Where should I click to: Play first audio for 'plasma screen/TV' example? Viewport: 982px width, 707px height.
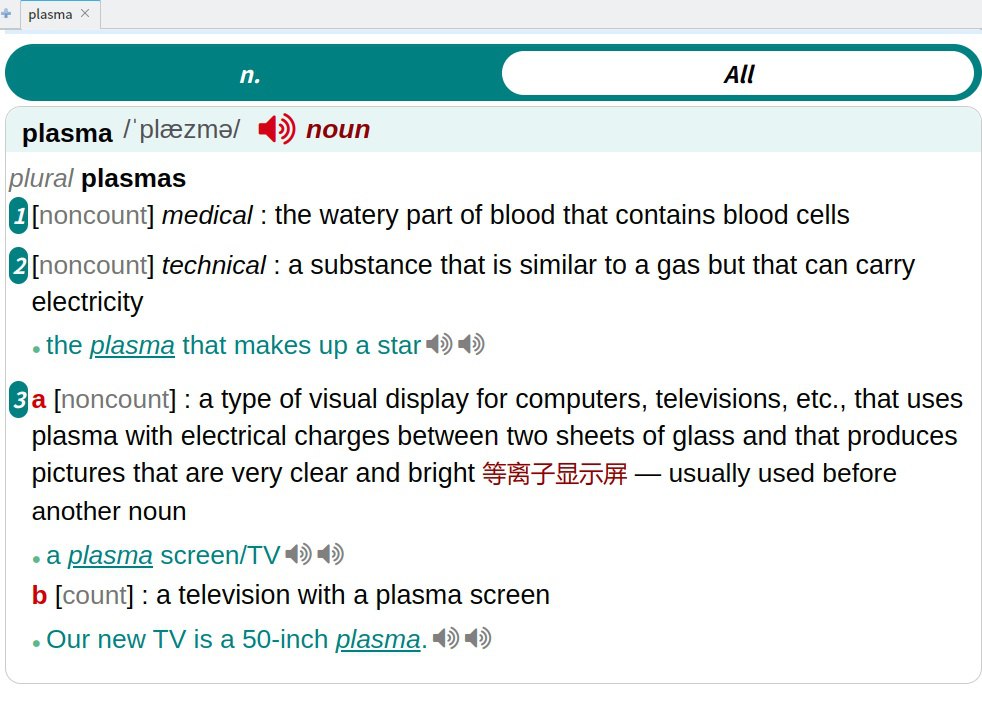click(298, 554)
